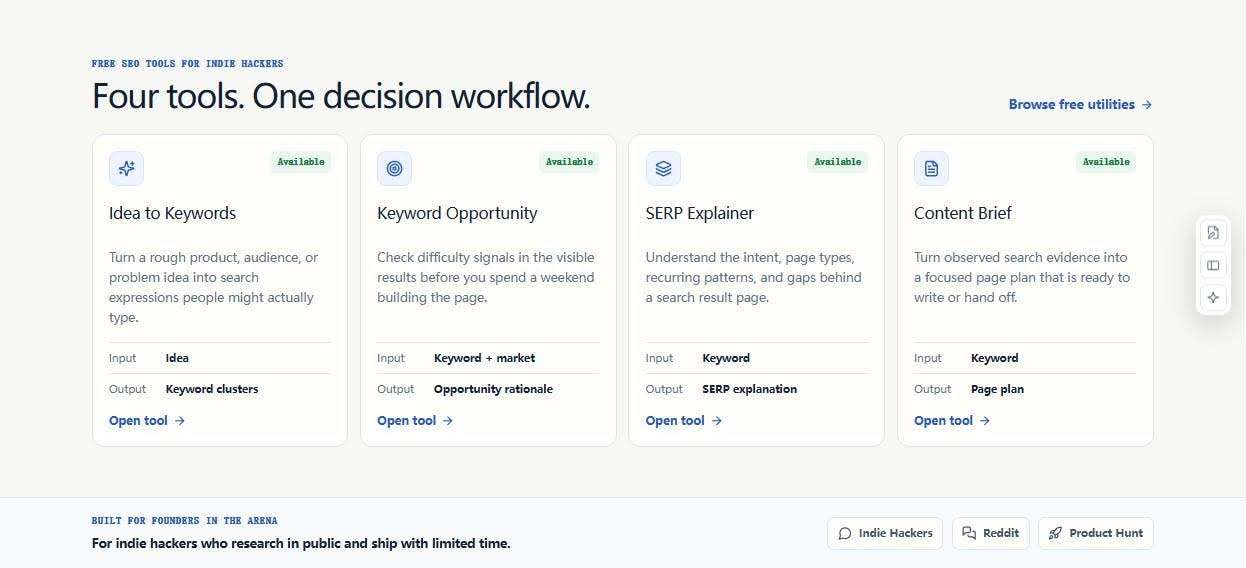Select the Content Brief card title

[x=963, y=213]
